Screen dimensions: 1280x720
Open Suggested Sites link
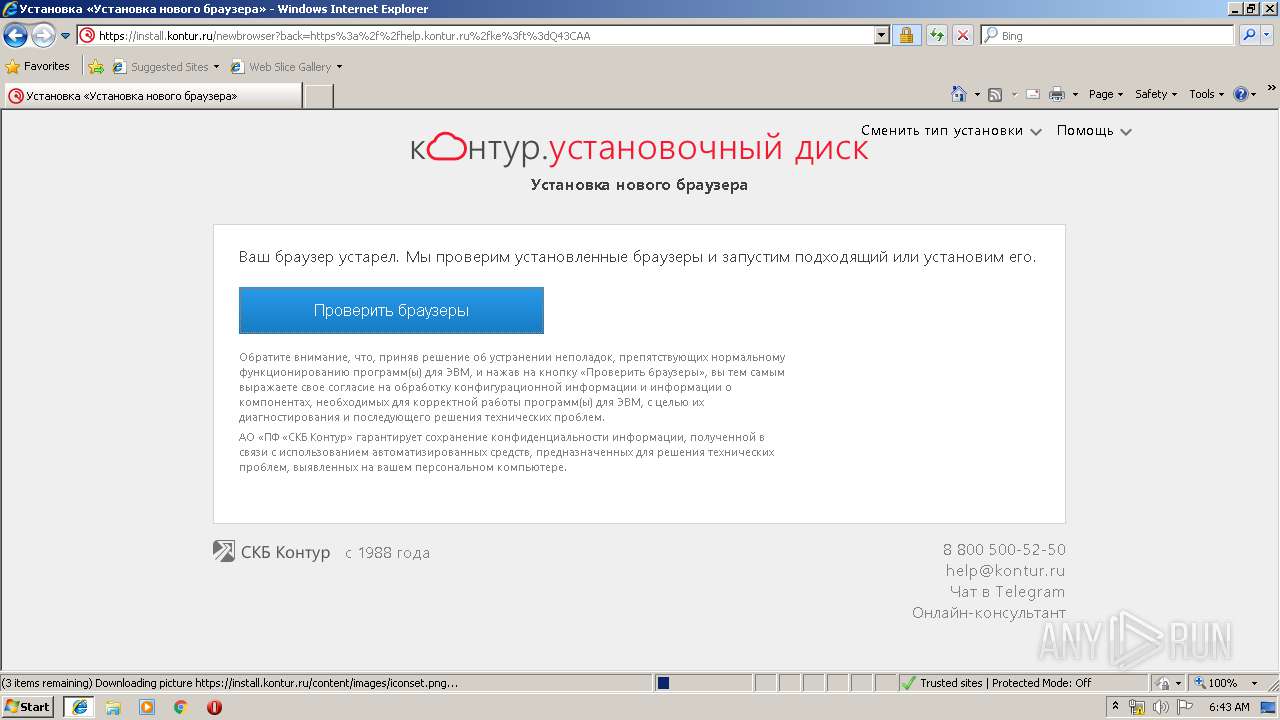pos(165,67)
